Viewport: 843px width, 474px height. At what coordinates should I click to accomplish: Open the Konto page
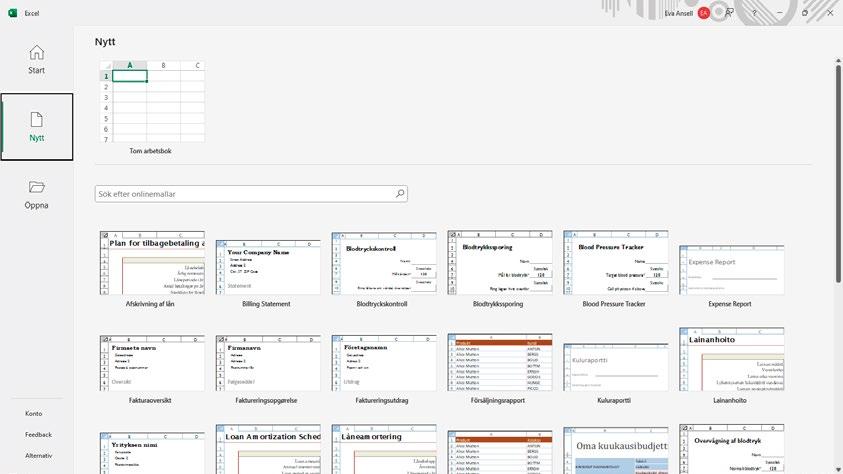click(x=33, y=413)
